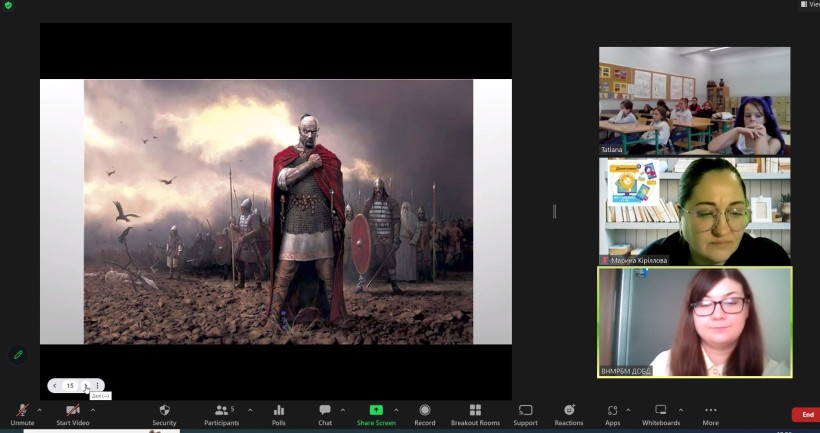Click the Support icon
This screenshot has height=433, width=820.
[x=526, y=414]
